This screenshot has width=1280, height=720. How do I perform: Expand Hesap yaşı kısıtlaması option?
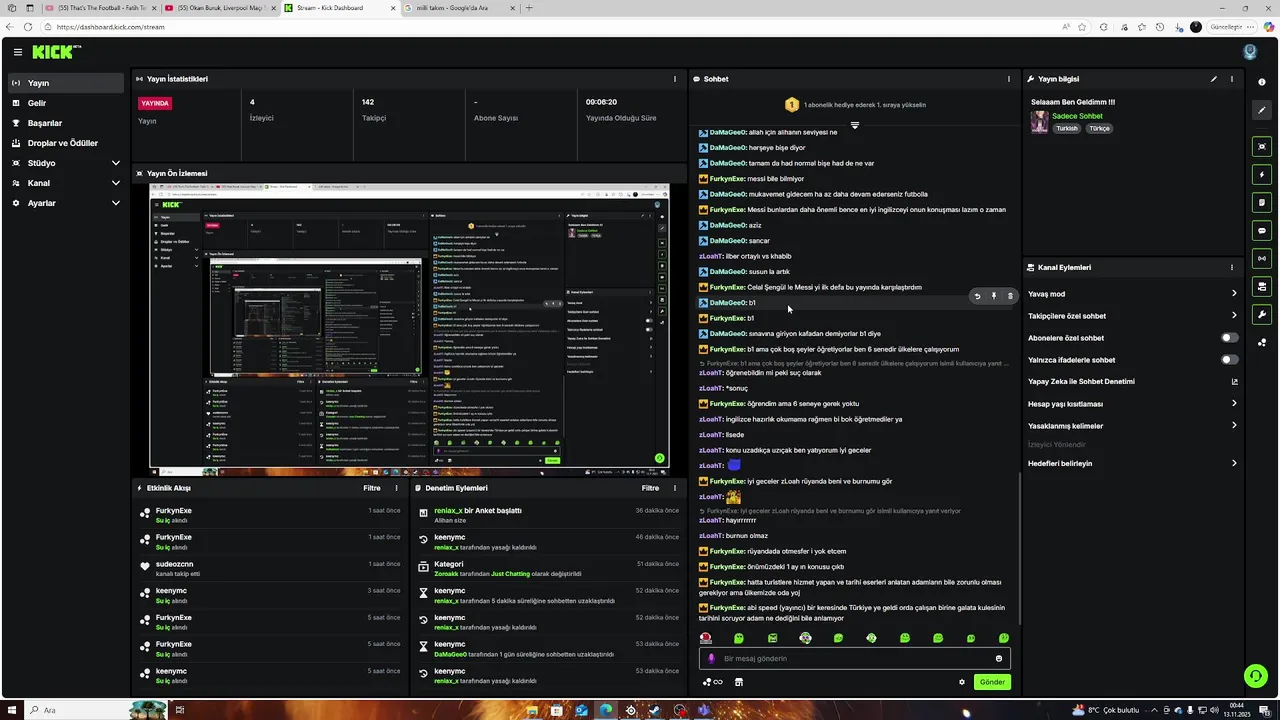click(x=1133, y=404)
